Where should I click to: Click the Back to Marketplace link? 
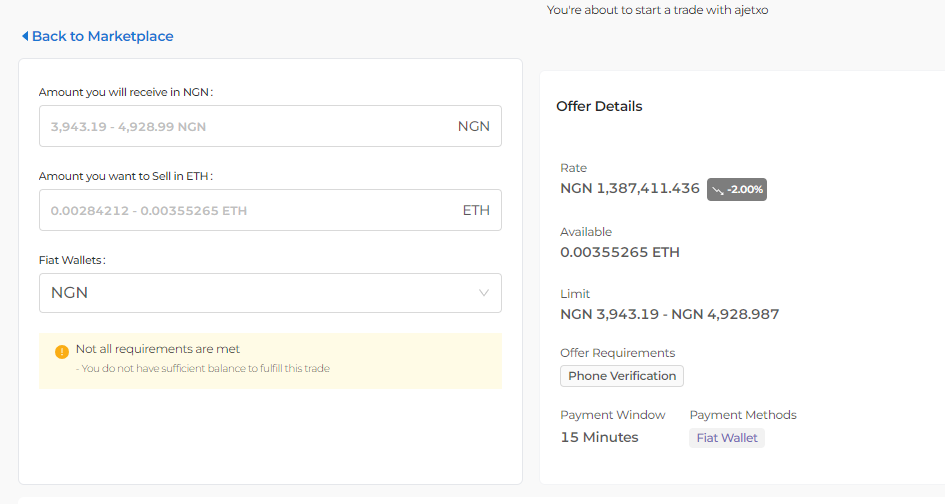(102, 36)
